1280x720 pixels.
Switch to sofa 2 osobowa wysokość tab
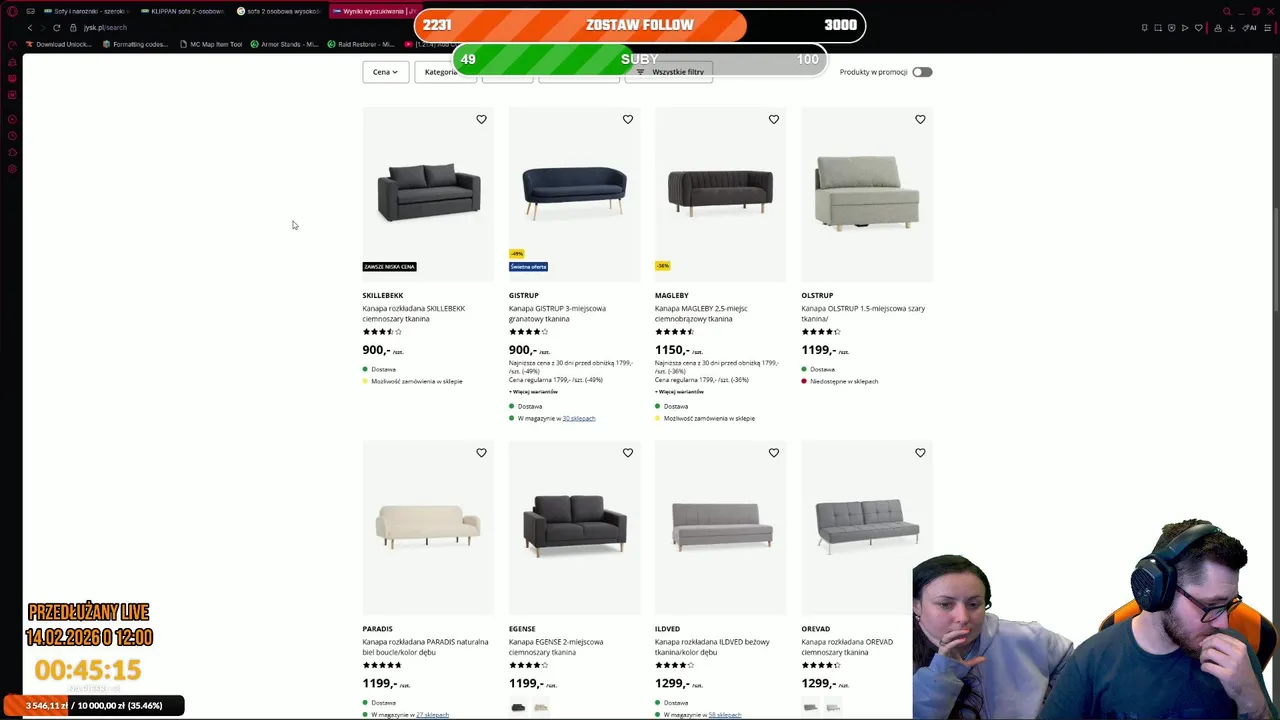point(278,11)
